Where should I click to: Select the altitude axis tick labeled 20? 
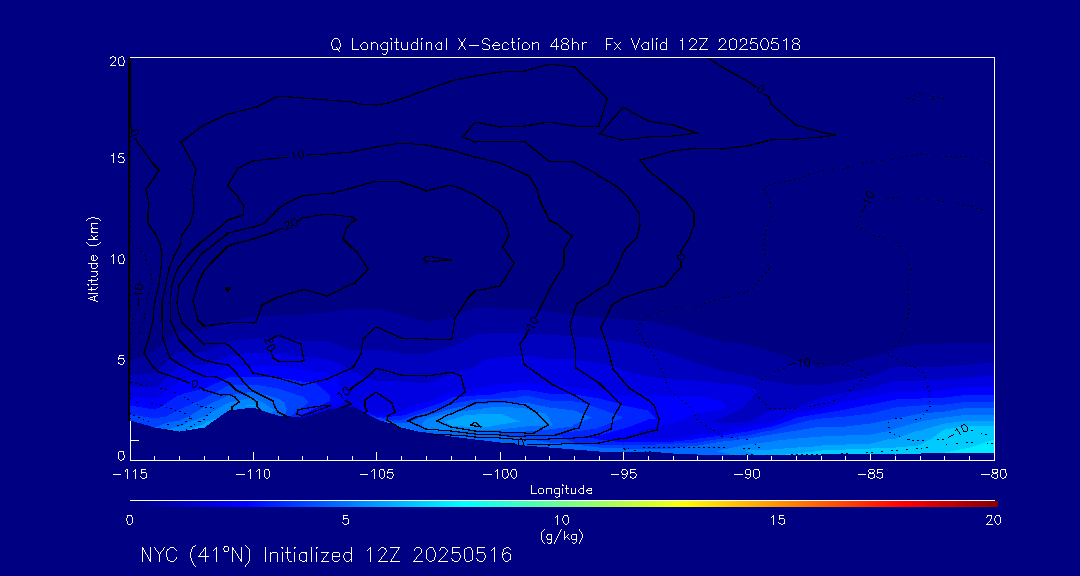coord(118,60)
